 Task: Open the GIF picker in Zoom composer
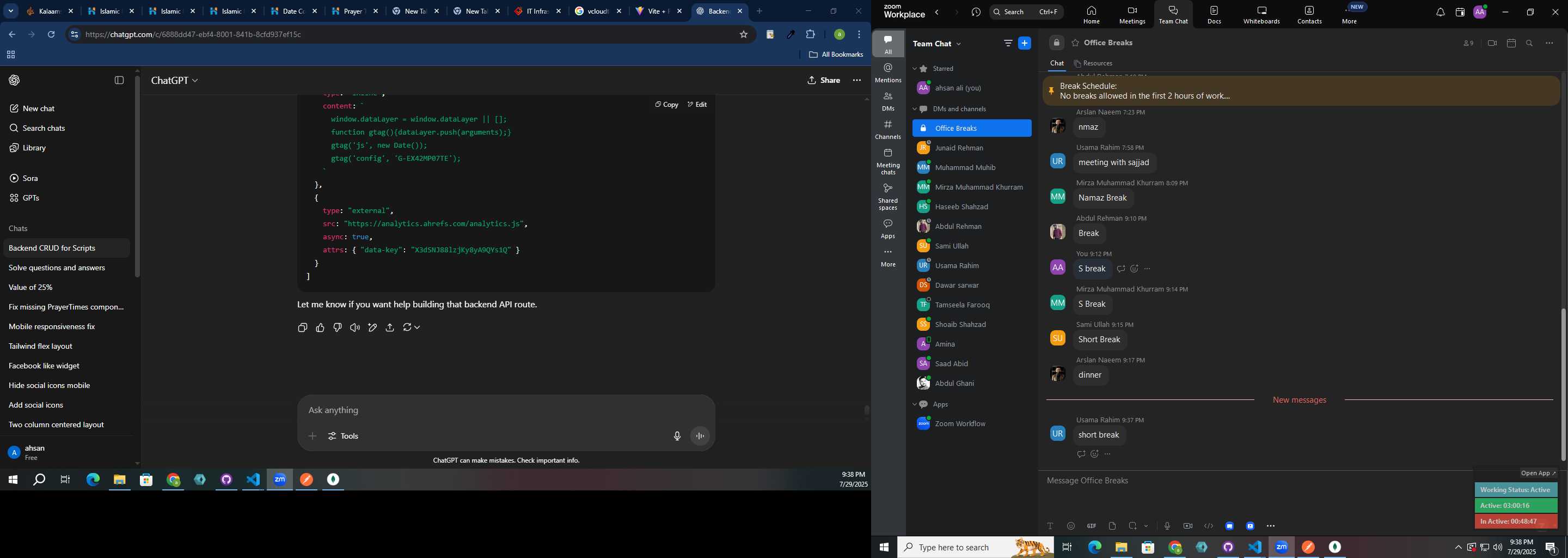point(1092,526)
